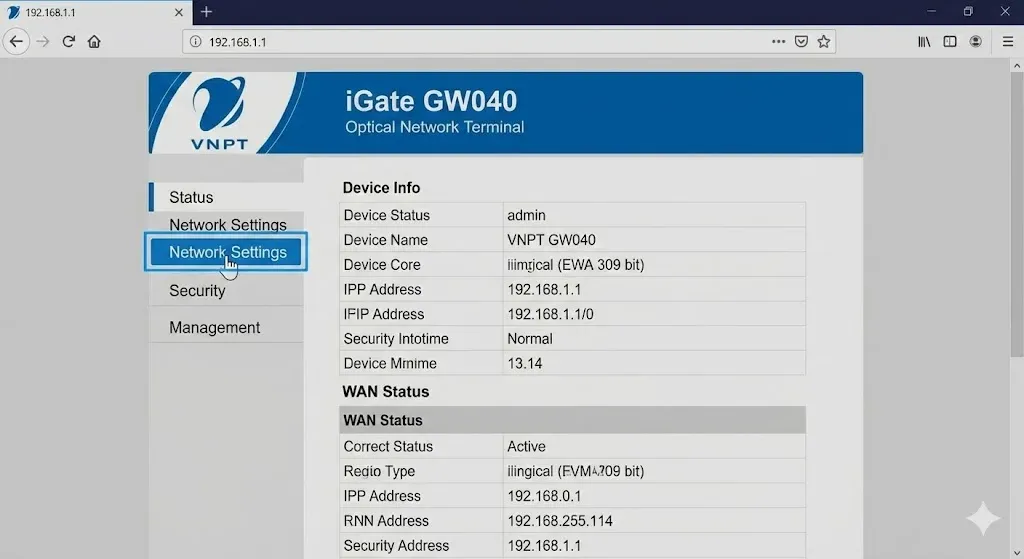
Task: Click the Security Address label
Action: tap(396, 546)
